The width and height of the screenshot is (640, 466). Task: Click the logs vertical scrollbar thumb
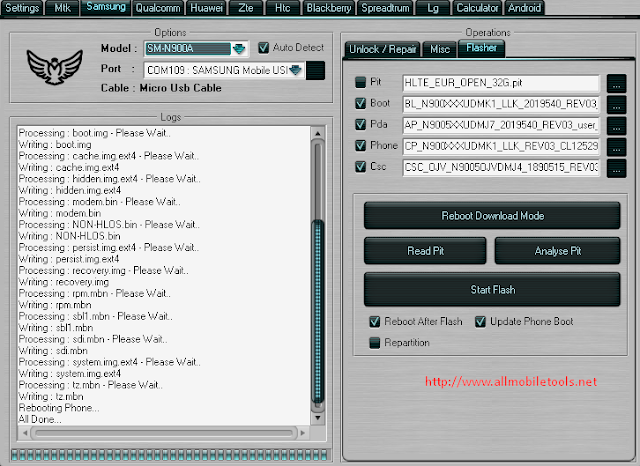point(318,310)
